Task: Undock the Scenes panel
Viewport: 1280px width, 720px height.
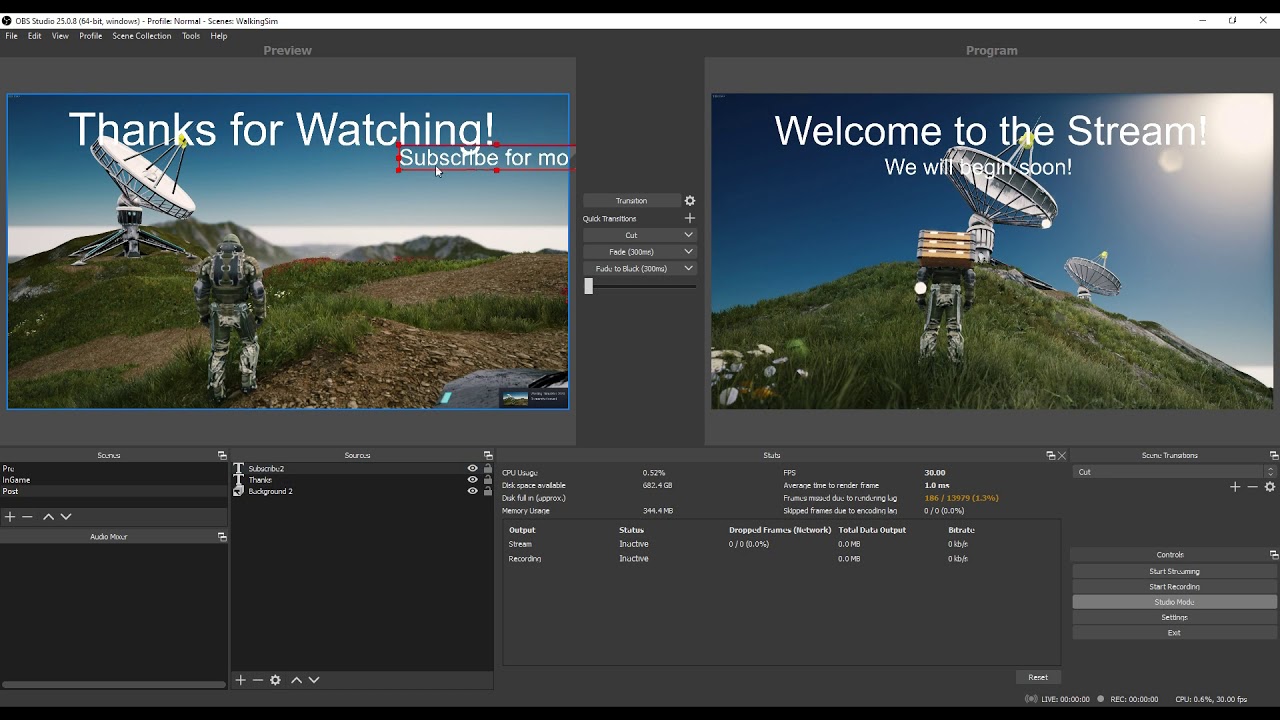Action: tap(222, 455)
